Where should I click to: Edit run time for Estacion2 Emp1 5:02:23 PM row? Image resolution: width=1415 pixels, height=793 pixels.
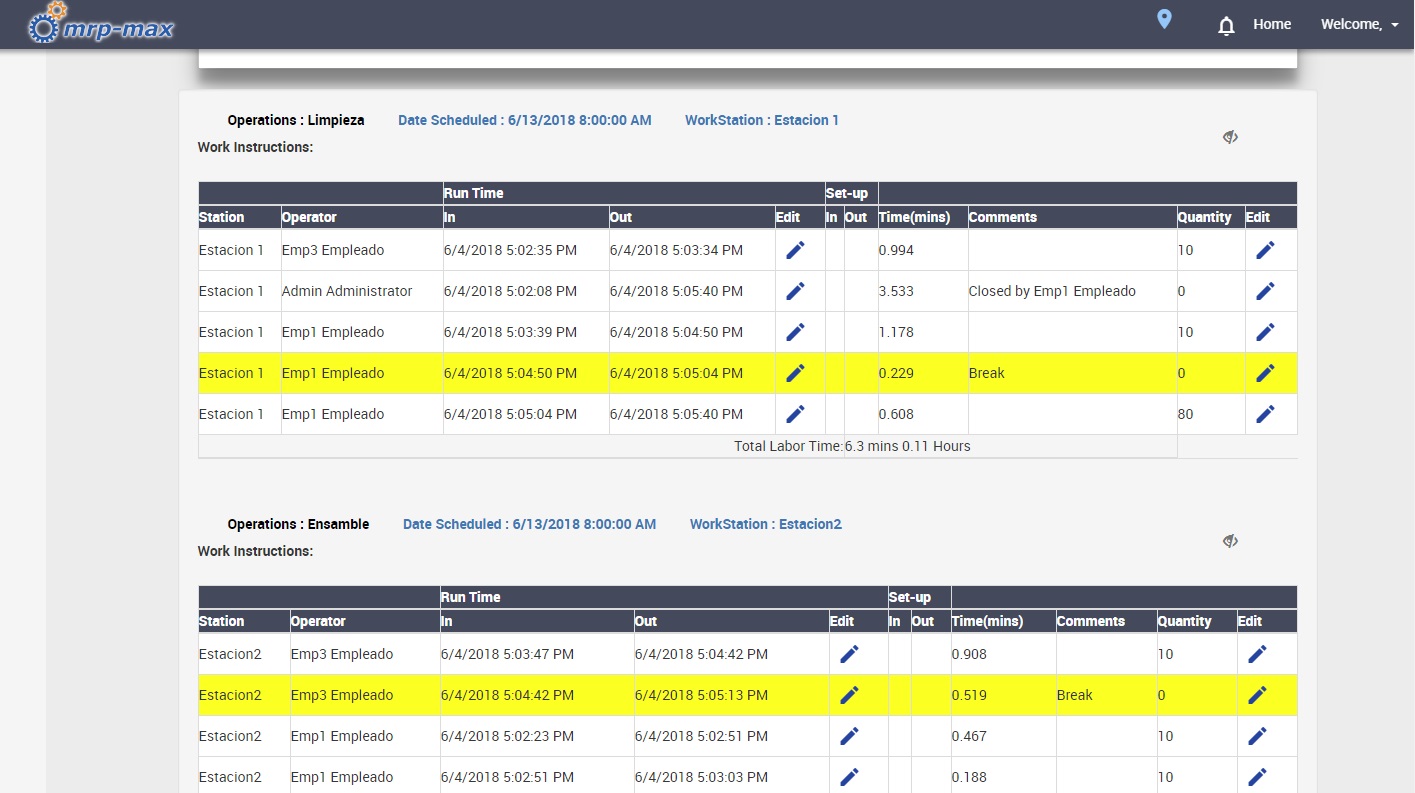coord(849,736)
